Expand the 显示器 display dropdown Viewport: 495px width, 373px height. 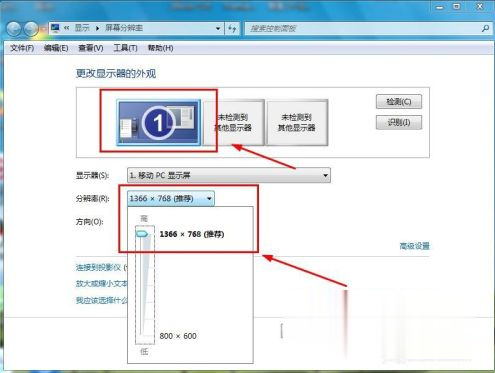pyautogui.click(x=229, y=175)
